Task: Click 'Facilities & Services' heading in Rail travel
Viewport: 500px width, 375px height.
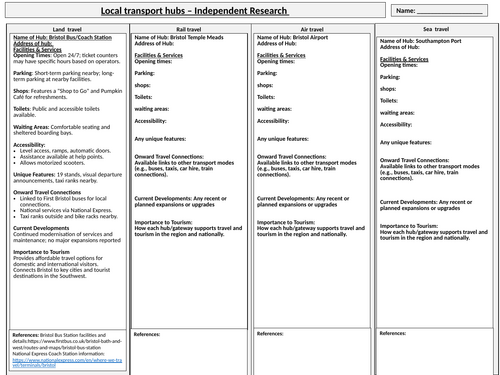Action: (159, 55)
